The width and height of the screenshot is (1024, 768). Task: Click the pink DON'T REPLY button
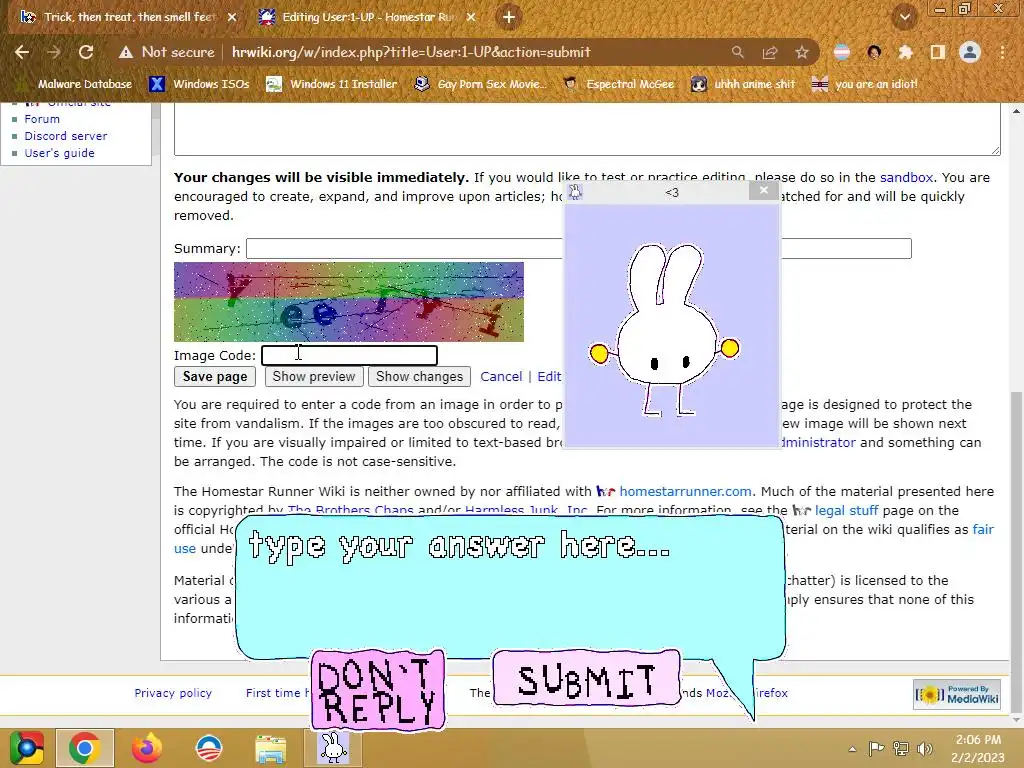tap(378, 690)
